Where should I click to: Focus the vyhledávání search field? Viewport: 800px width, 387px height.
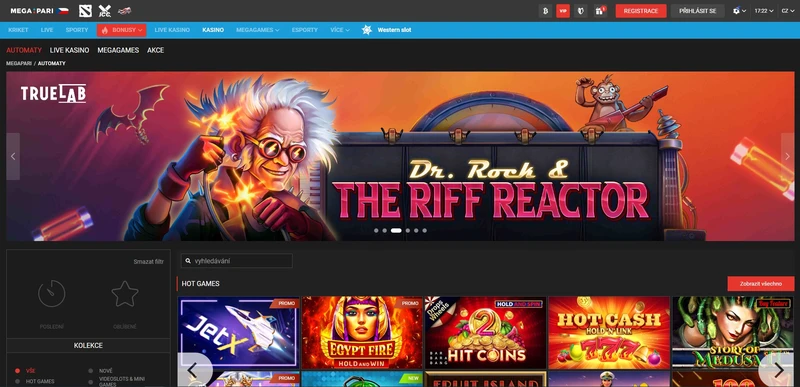pos(237,261)
